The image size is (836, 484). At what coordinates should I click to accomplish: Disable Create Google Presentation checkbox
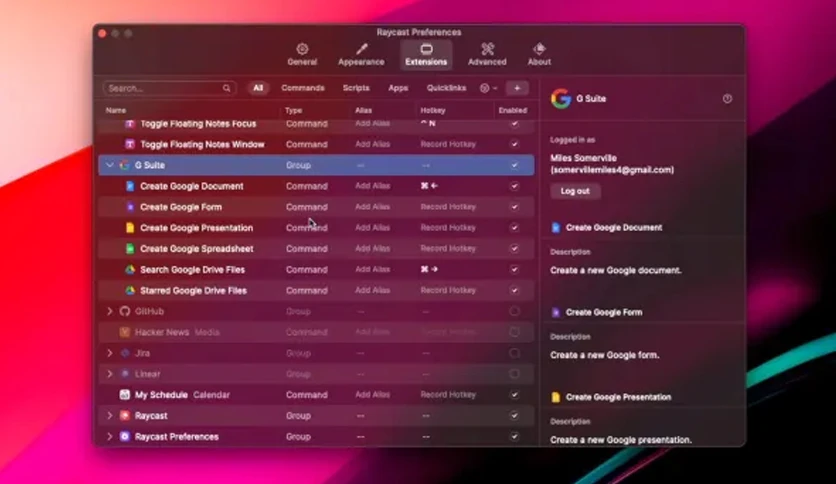514,228
